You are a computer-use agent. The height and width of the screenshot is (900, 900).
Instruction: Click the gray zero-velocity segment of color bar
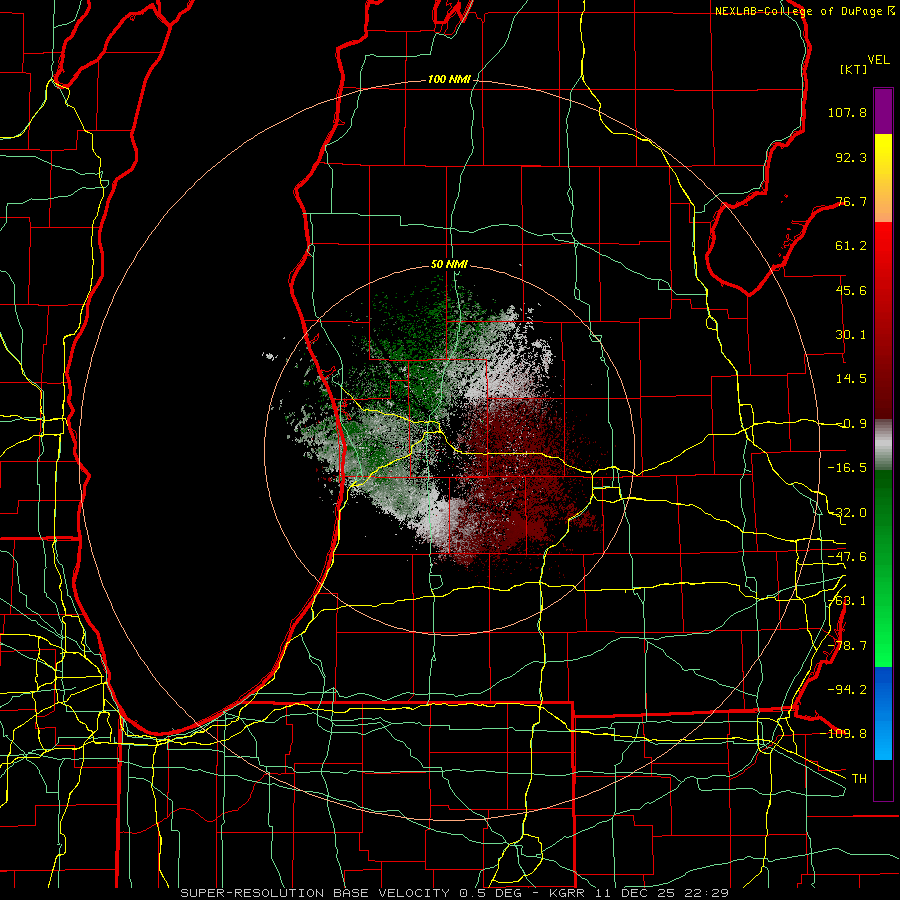(883, 445)
